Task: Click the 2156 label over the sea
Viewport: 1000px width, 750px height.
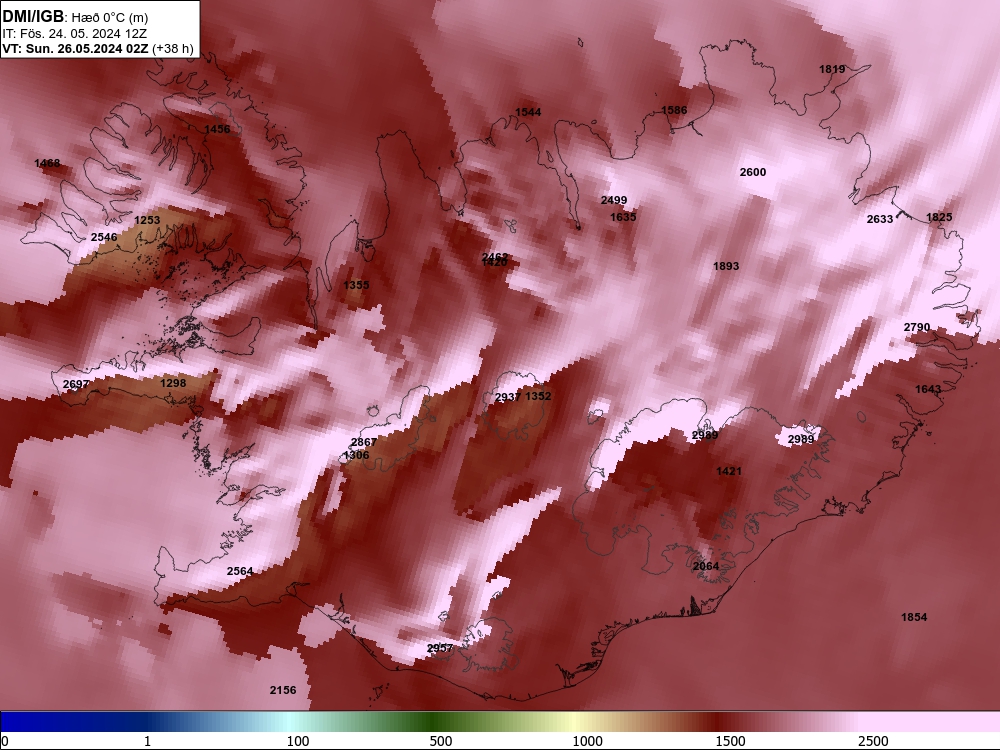Action: click(283, 690)
